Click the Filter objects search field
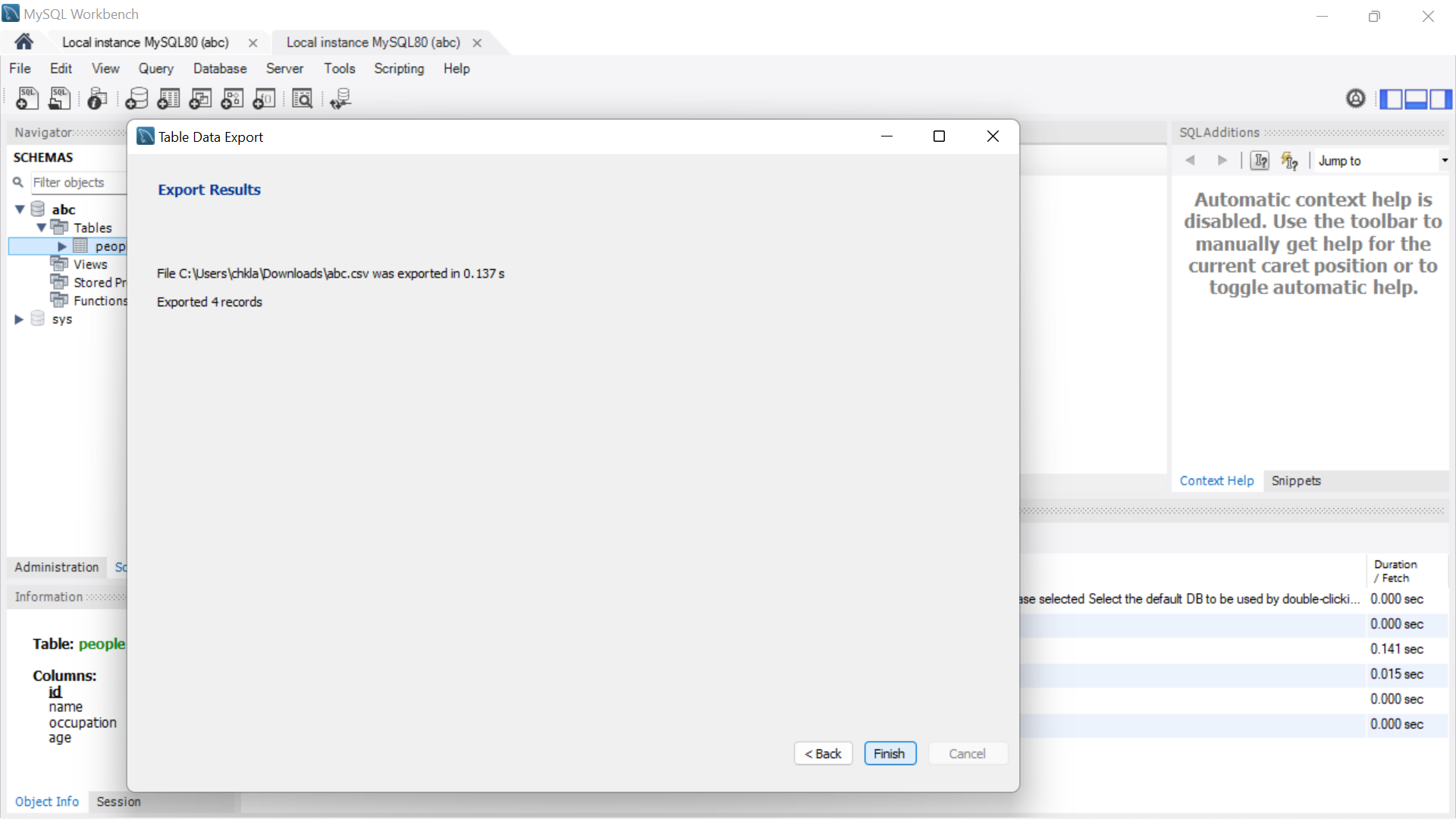This screenshot has width=1456, height=819. (x=76, y=183)
